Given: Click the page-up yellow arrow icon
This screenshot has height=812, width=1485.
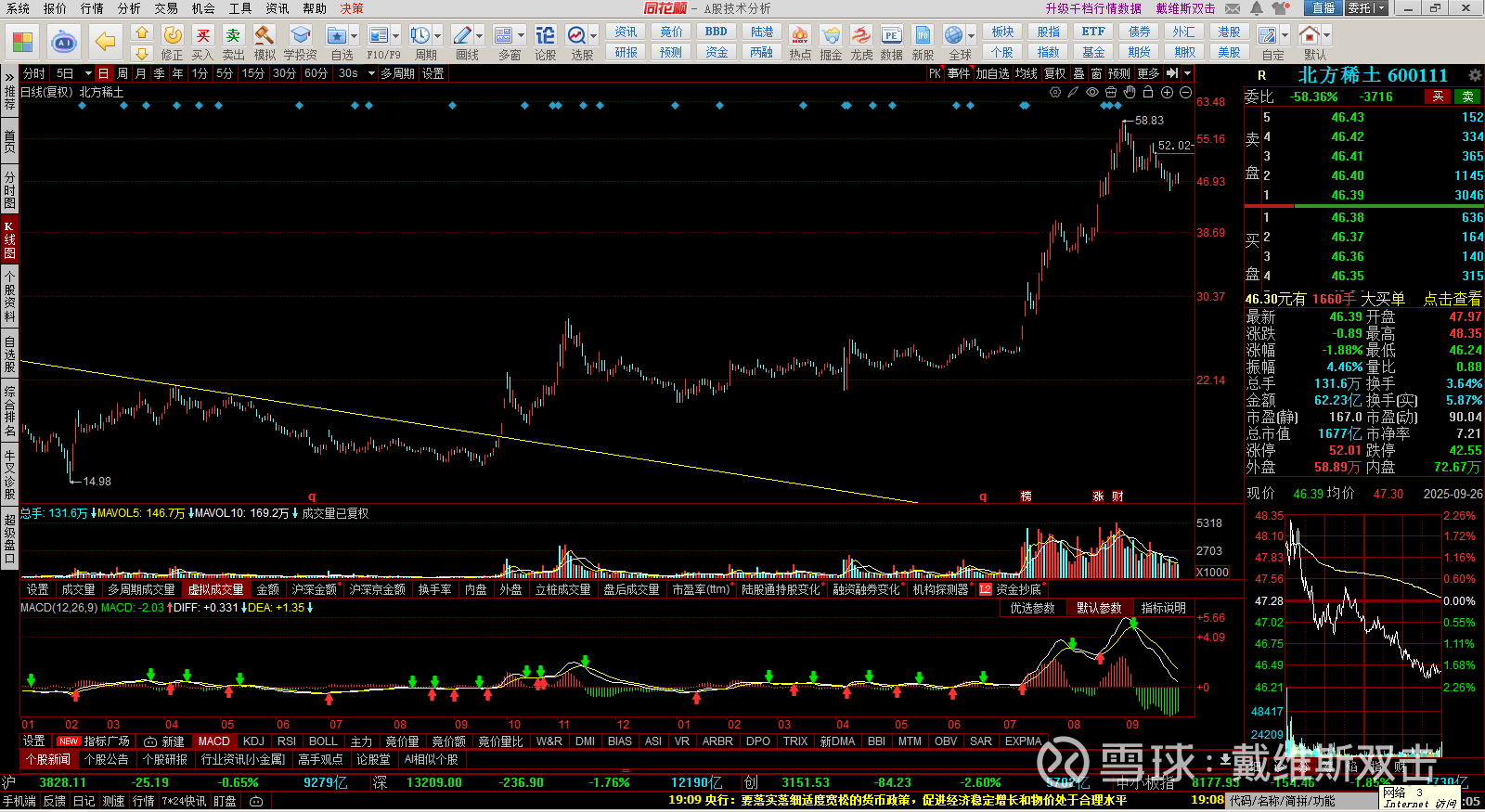Looking at the screenshot, I should [x=142, y=32].
